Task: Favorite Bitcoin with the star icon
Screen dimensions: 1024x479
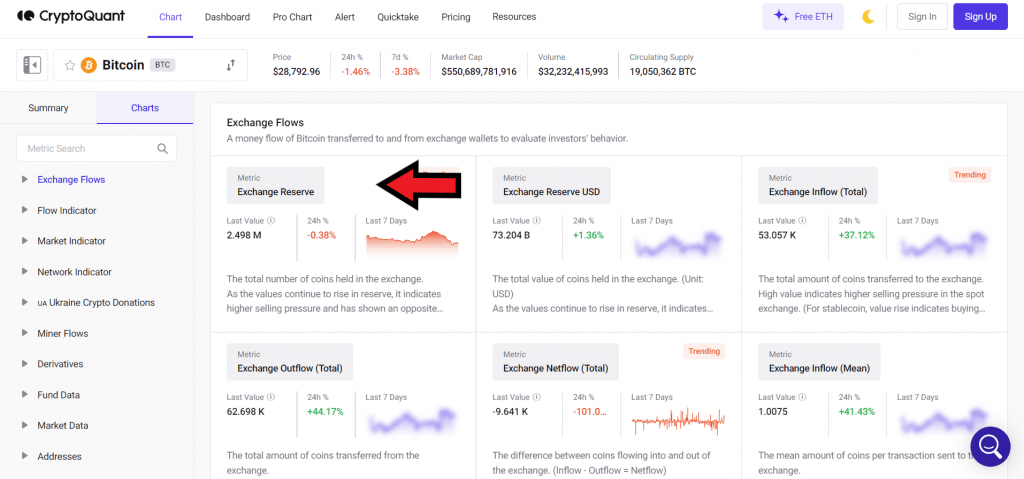Action: click(x=70, y=65)
